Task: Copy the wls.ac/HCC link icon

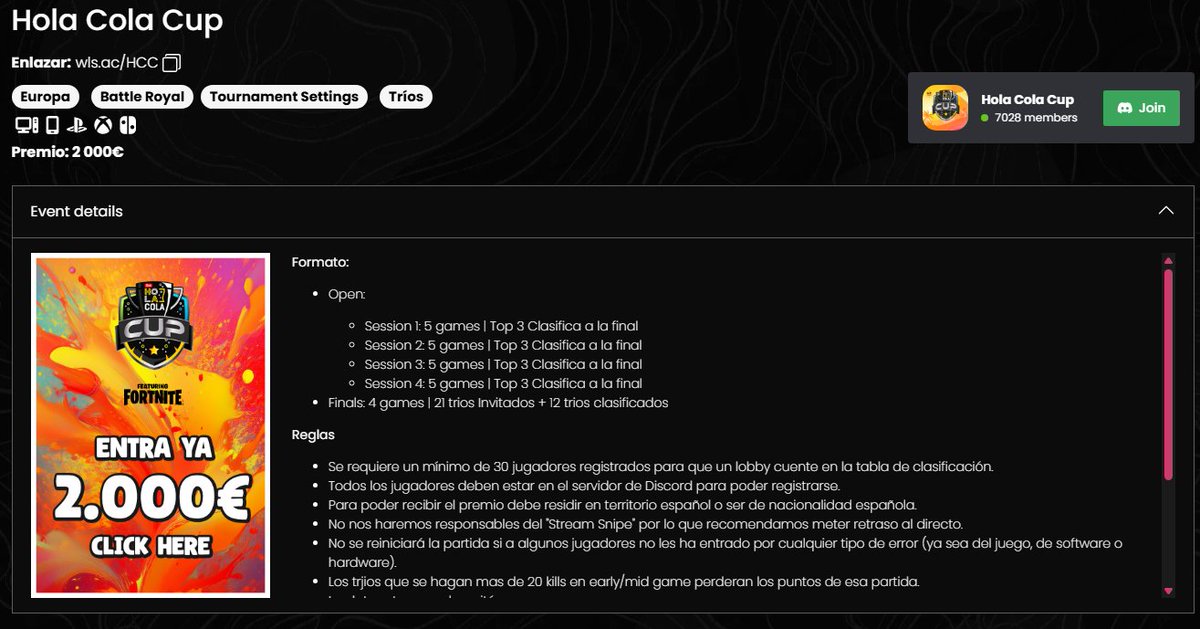Action: (x=171, y=63)
